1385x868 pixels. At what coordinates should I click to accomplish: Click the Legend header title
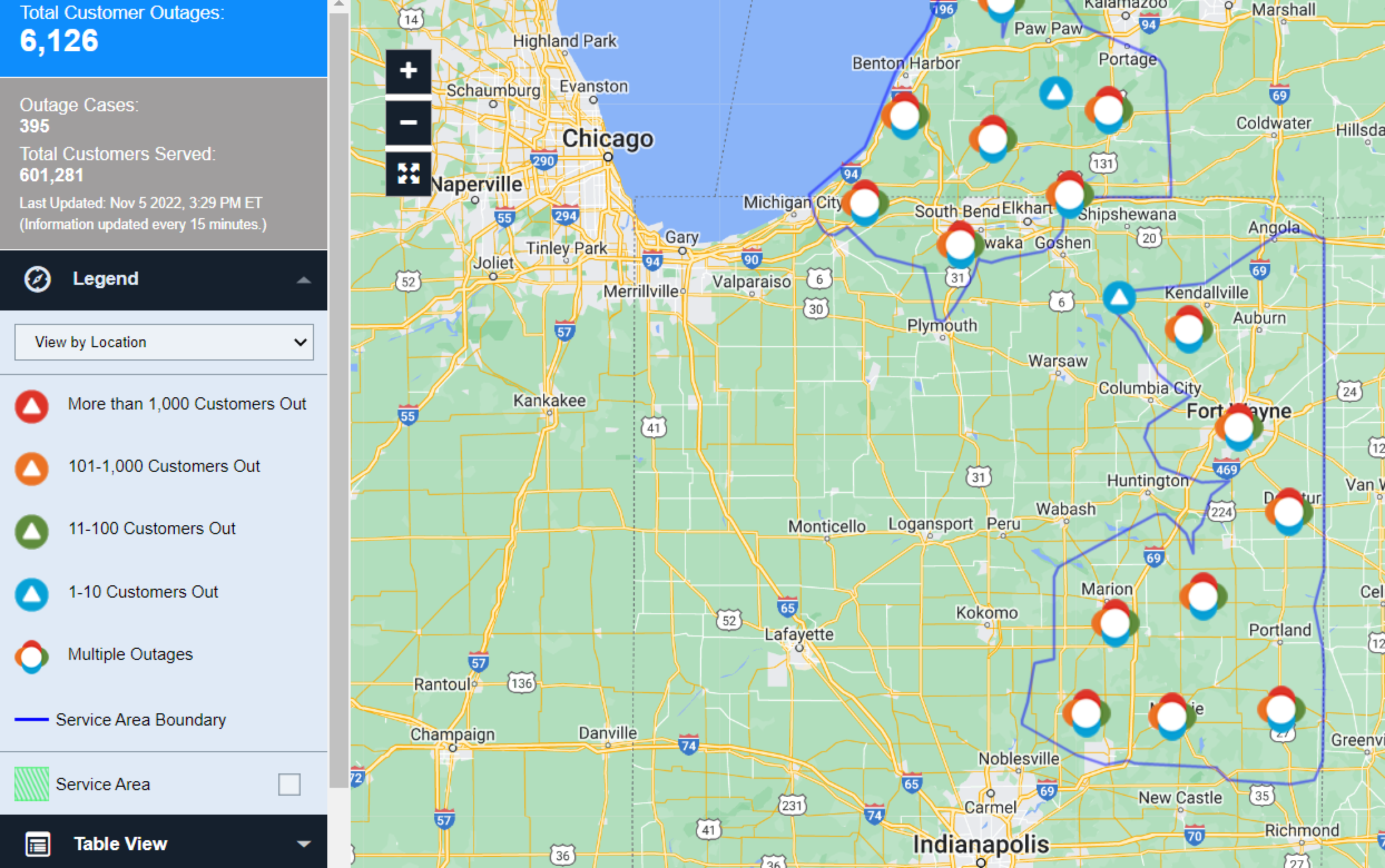106,279
